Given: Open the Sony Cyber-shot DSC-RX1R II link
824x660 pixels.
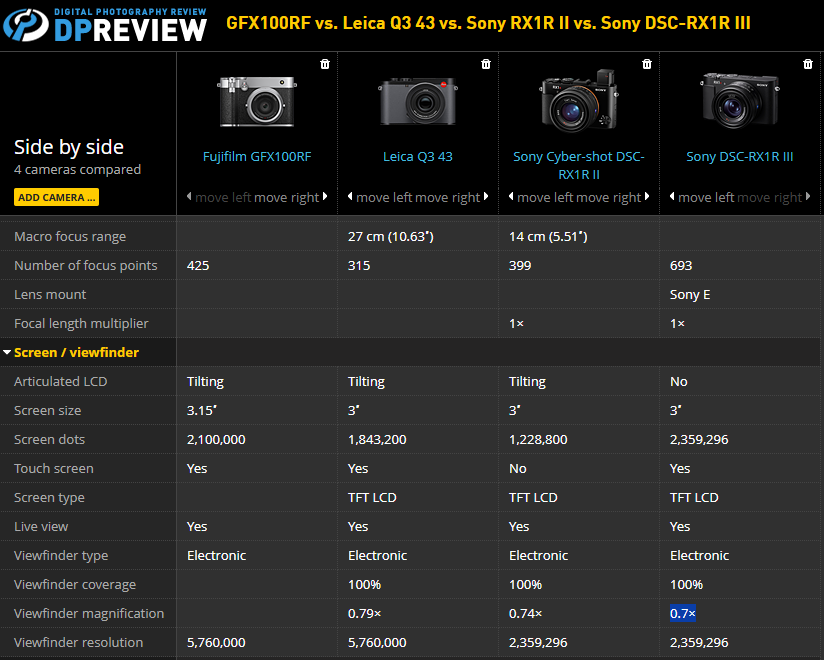Looking at the screenshot, I should tap(579, 165).
